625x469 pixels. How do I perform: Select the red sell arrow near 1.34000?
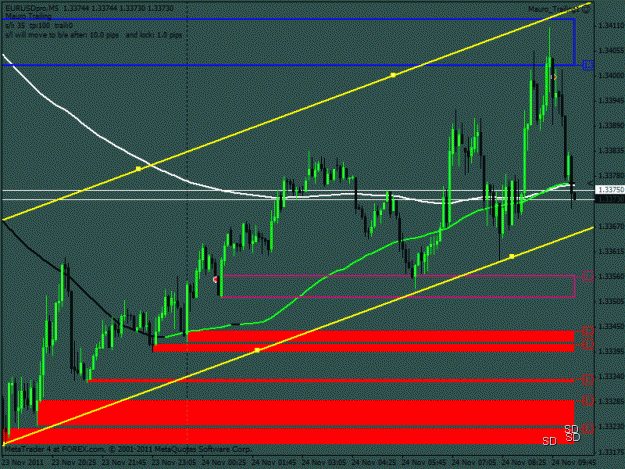[553, 77]
